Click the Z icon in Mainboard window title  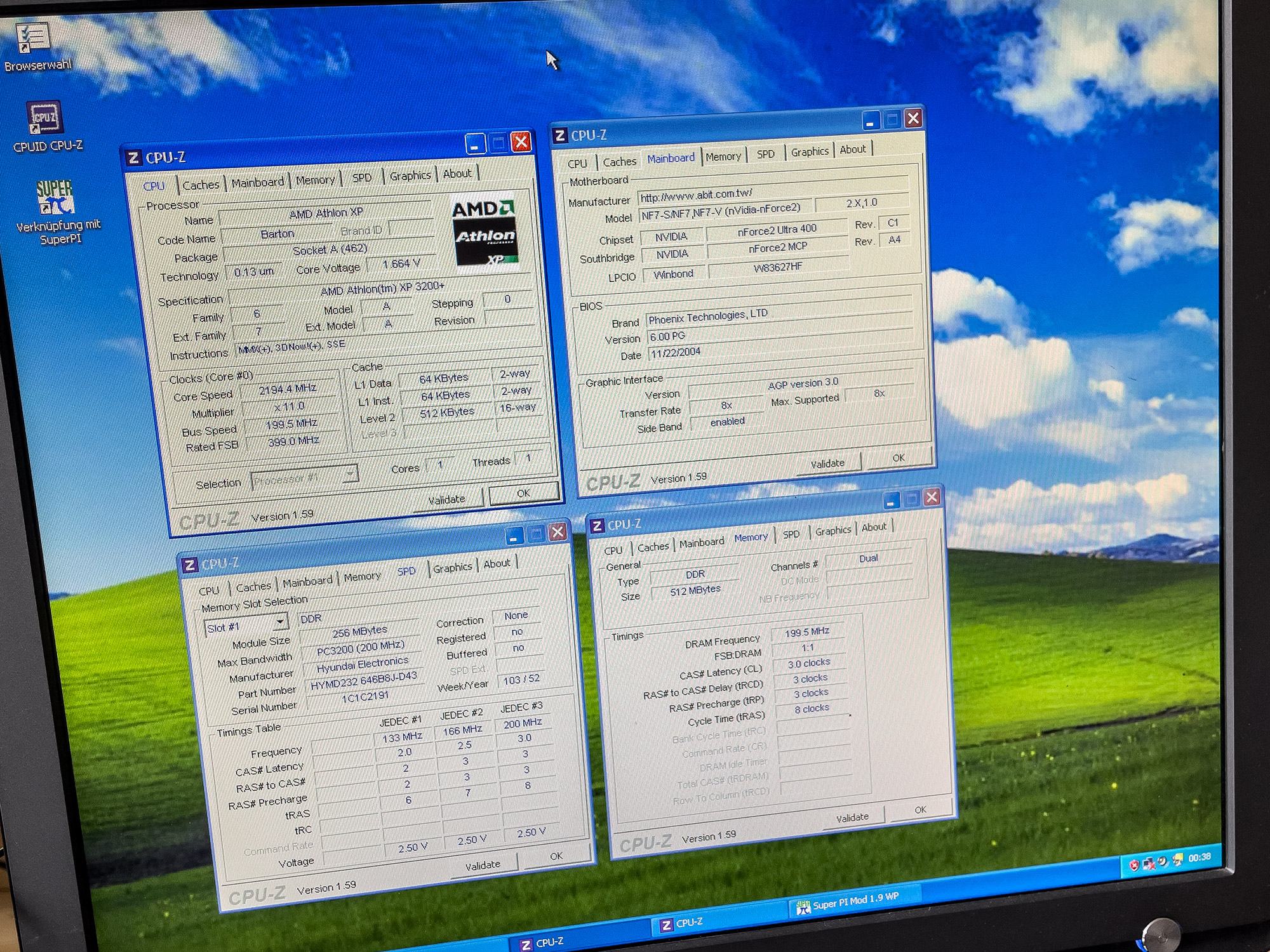(560, 136)
